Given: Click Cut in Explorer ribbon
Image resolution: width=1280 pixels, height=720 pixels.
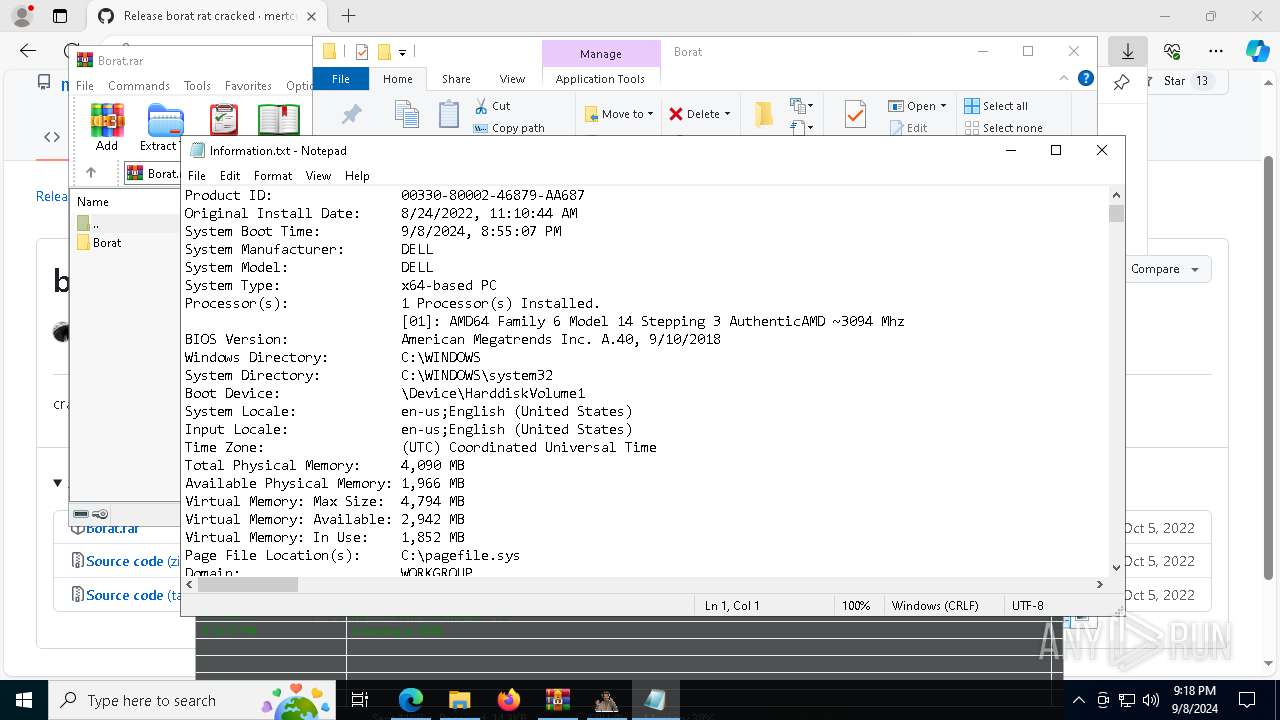Looking at the screenshot, I should (x=492, y=106).
